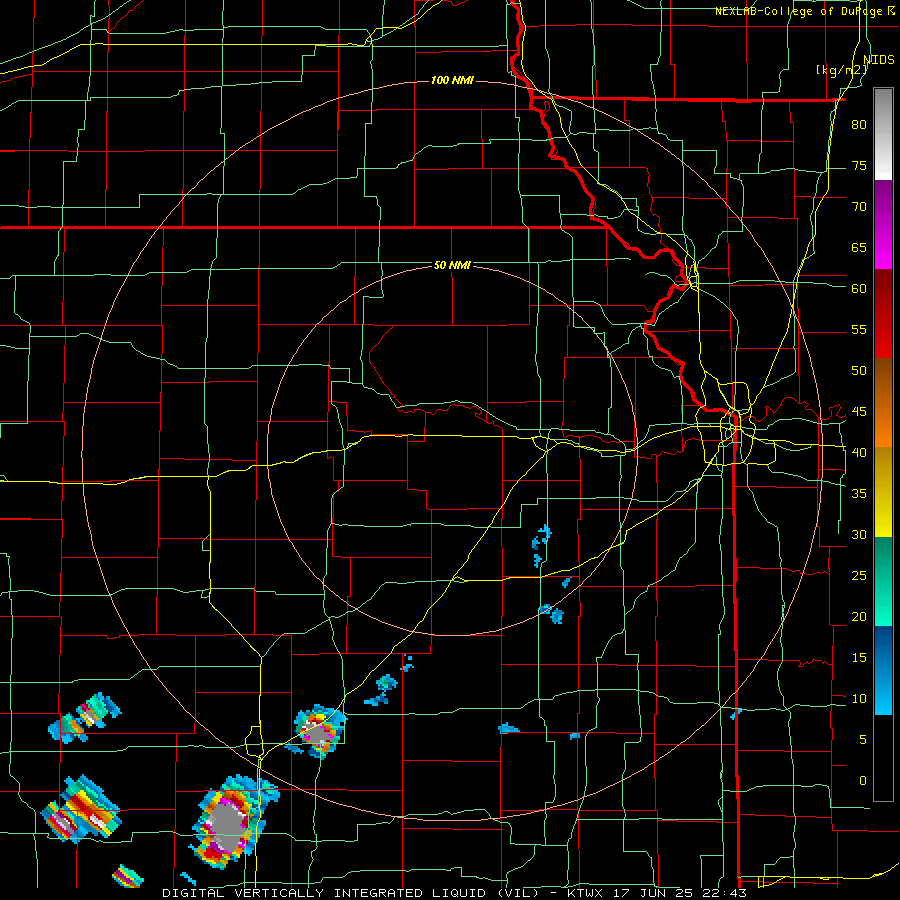
Task: Select the 20 value on the VIL scale
Action: coord(859,617)
